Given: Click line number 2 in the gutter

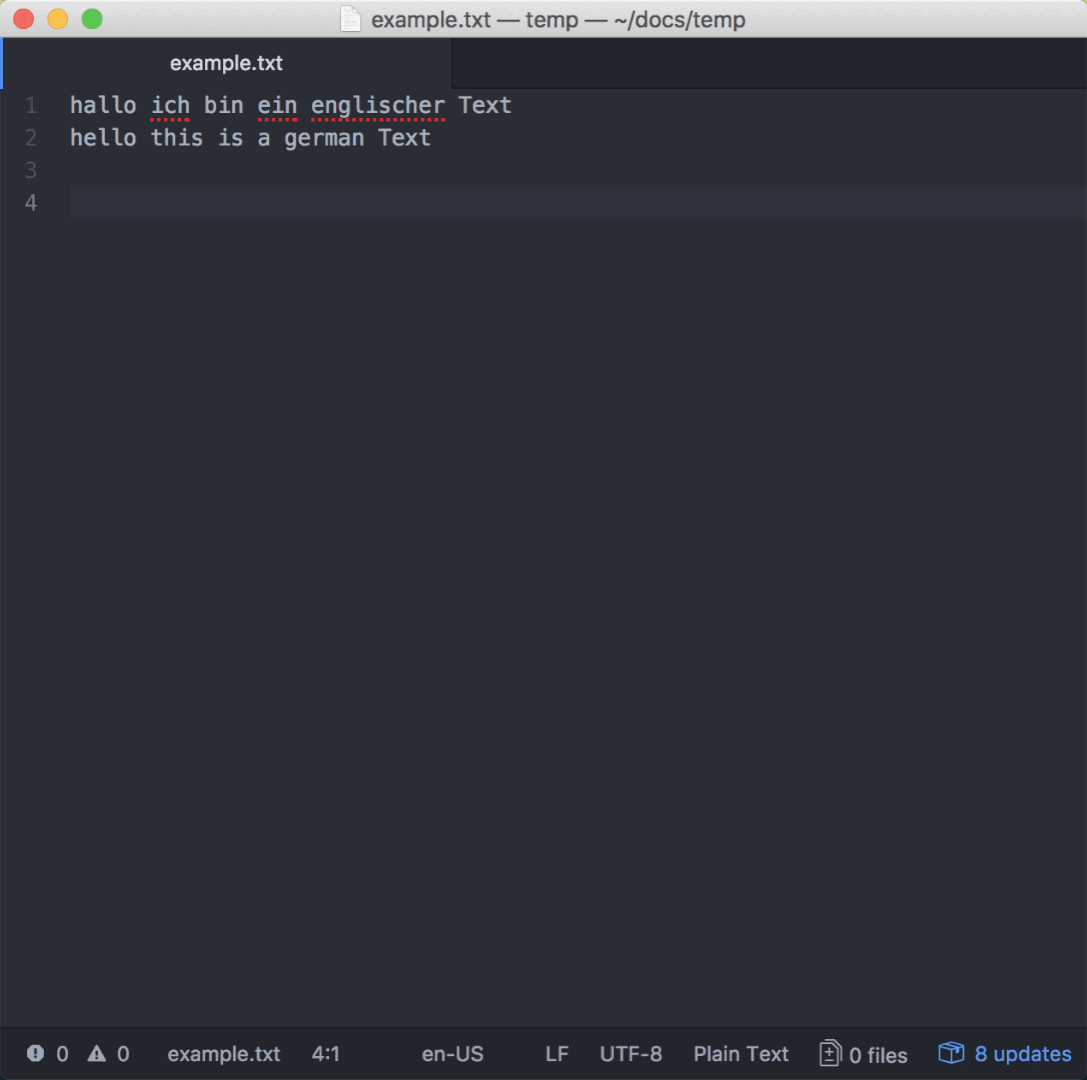Looking at the screenshot, I should (30, 138).
